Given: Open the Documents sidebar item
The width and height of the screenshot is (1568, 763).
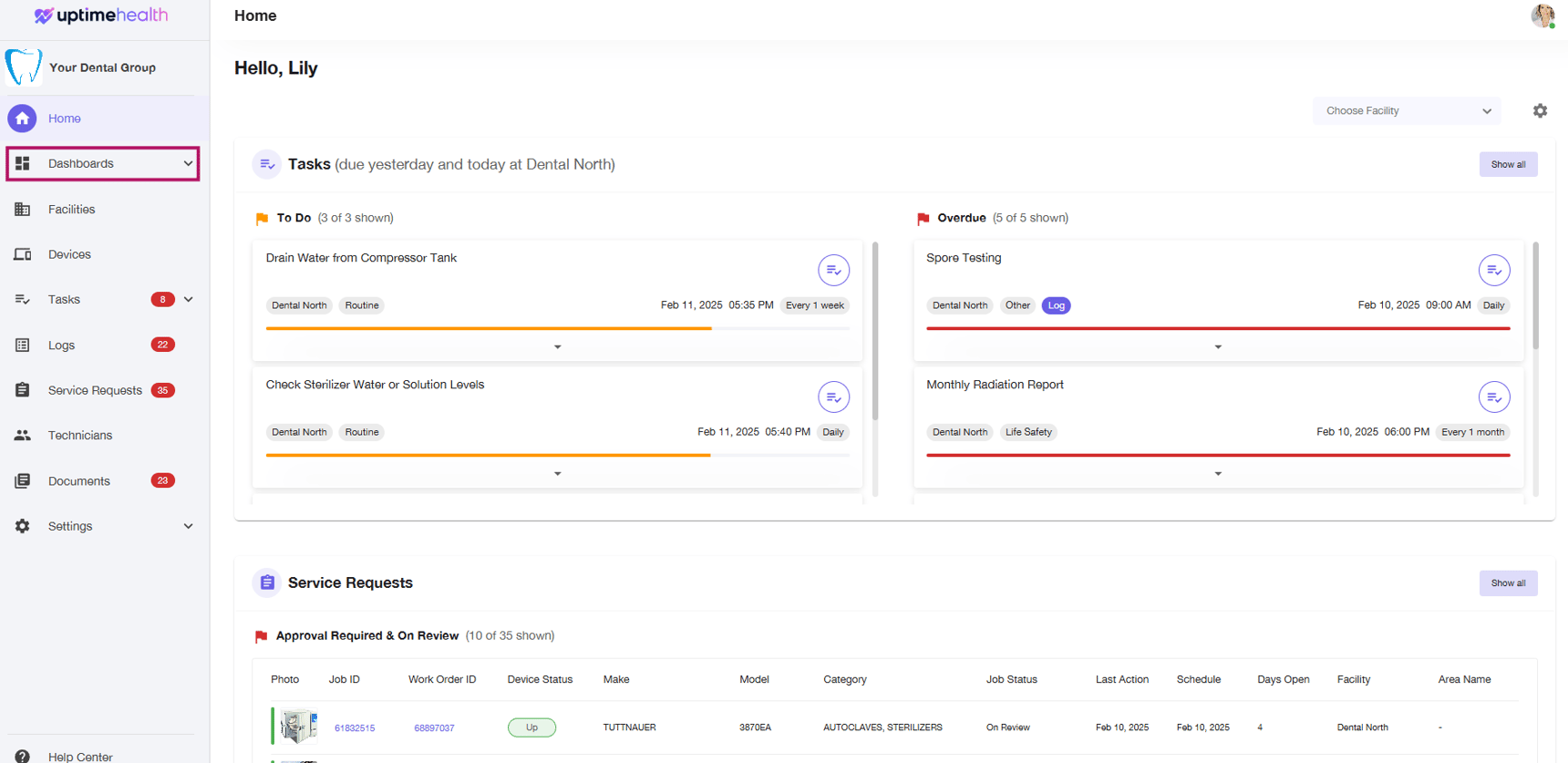Looking at the screenshot, I should coord(79,480).
